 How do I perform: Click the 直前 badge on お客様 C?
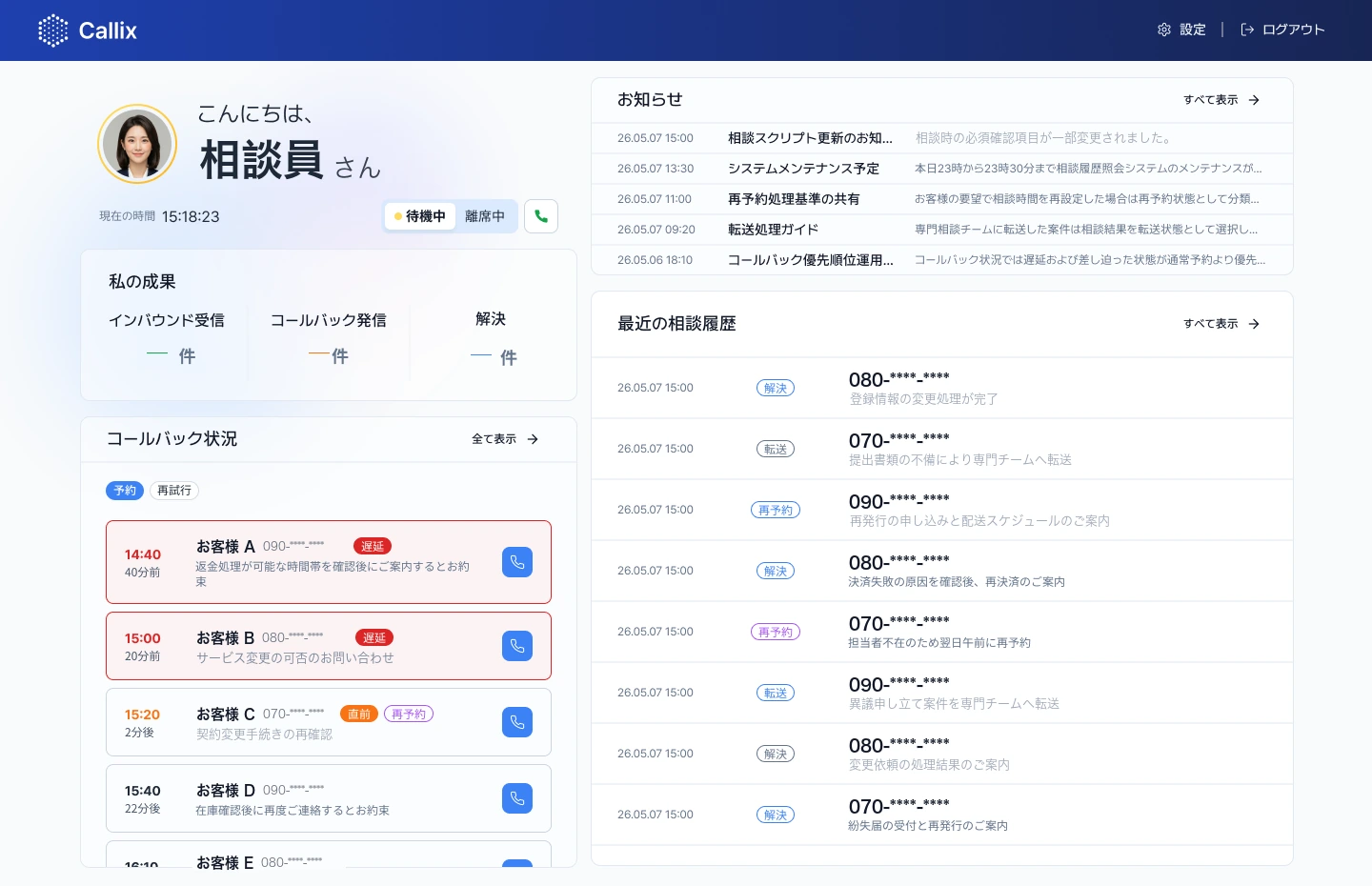point(359,714)
